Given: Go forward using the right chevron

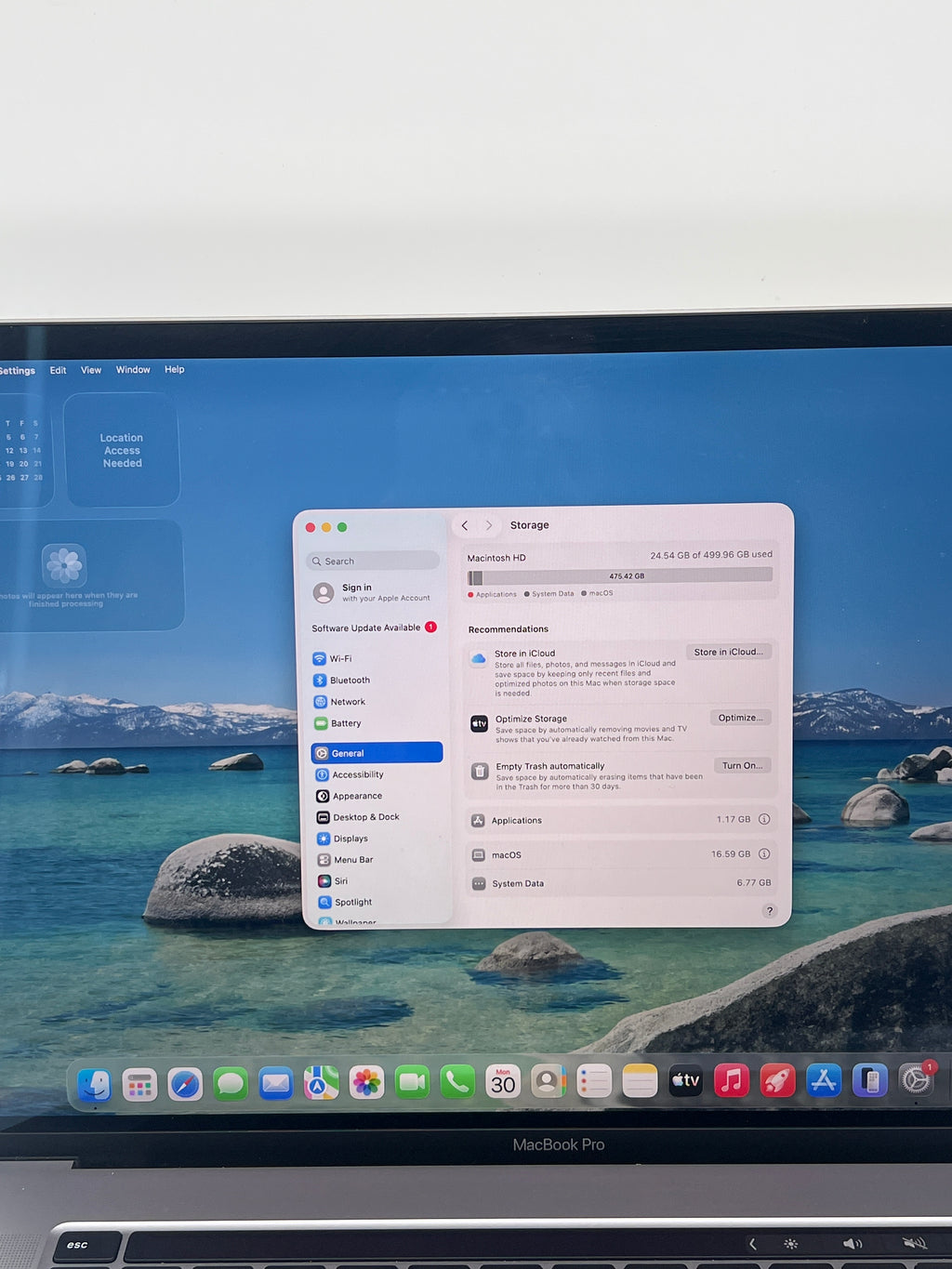Looking at the screenshot, I should [x=489, y=525].
